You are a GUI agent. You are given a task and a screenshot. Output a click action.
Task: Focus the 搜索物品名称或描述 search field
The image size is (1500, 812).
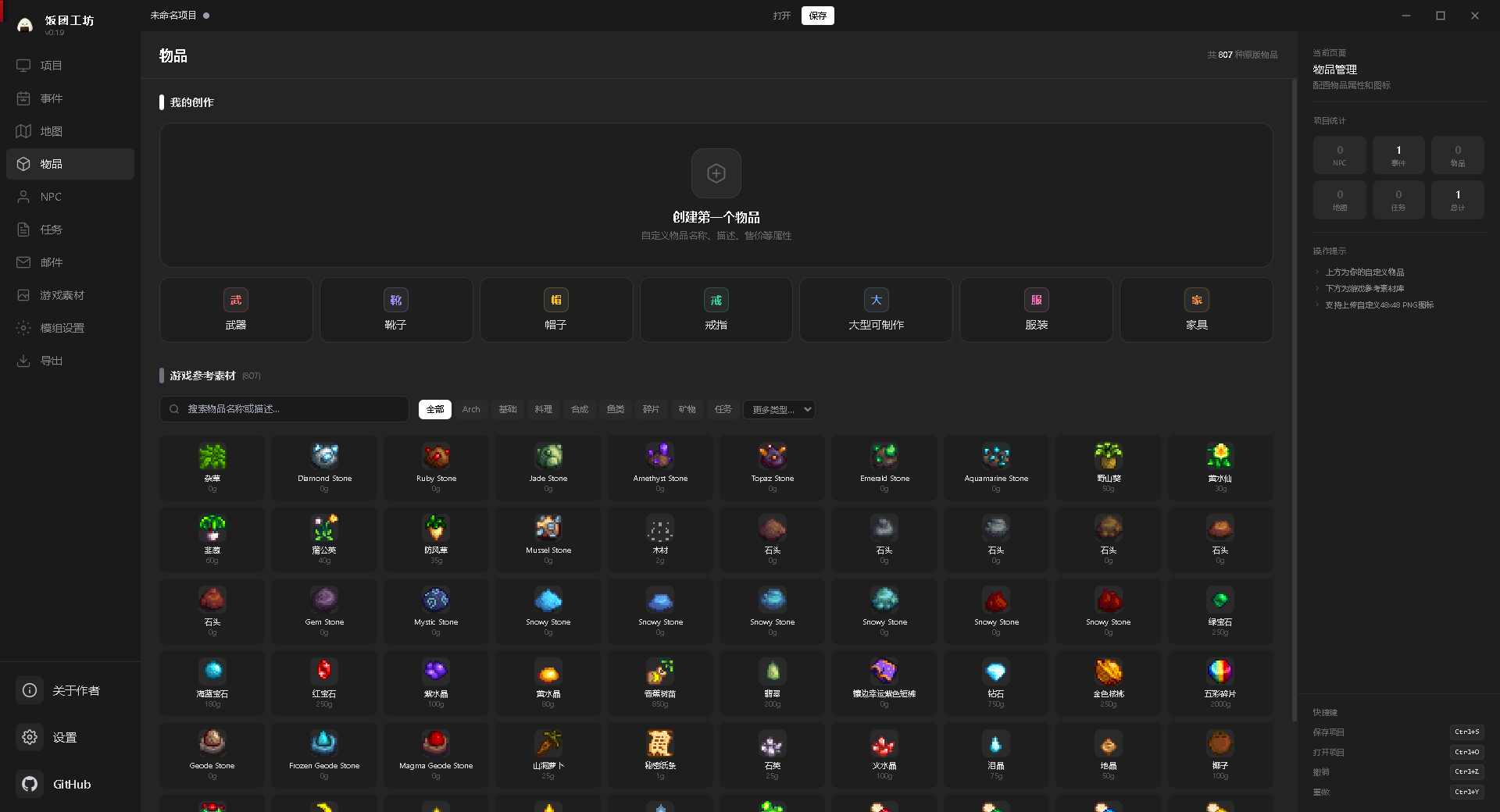pos(284,409)
